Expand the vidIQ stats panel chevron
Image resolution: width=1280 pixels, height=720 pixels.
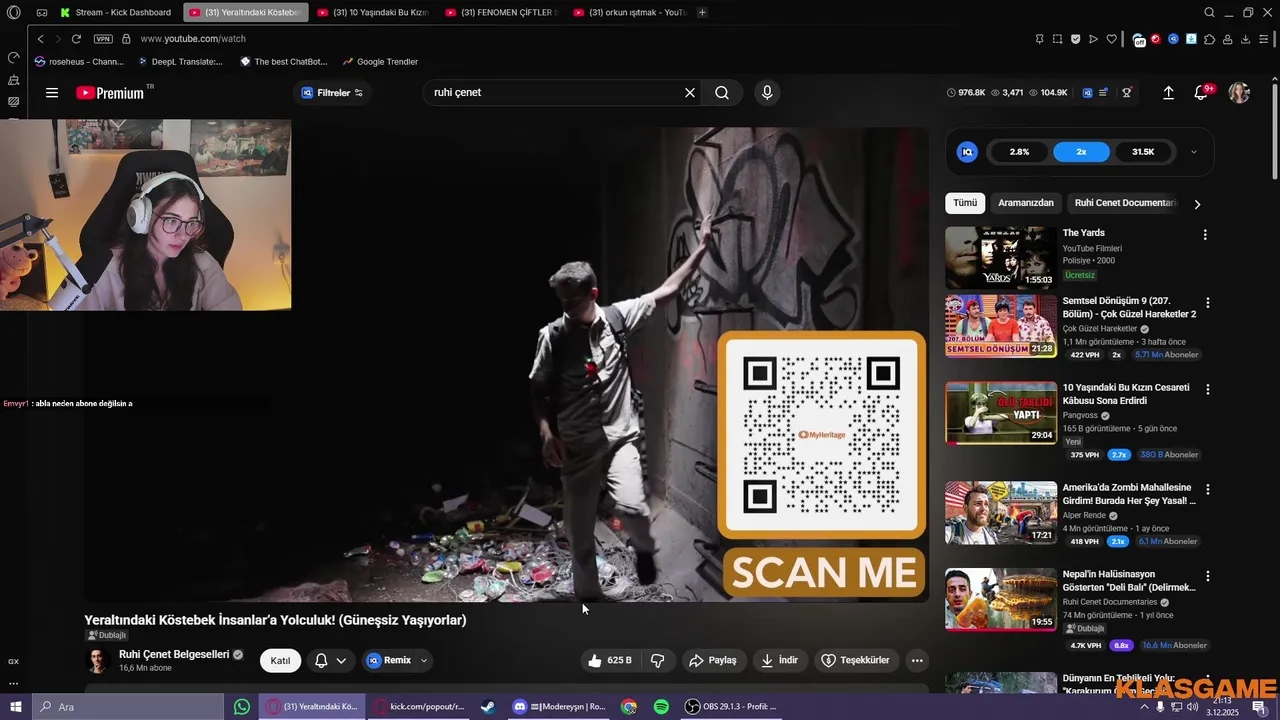(x=1193, y=152)
